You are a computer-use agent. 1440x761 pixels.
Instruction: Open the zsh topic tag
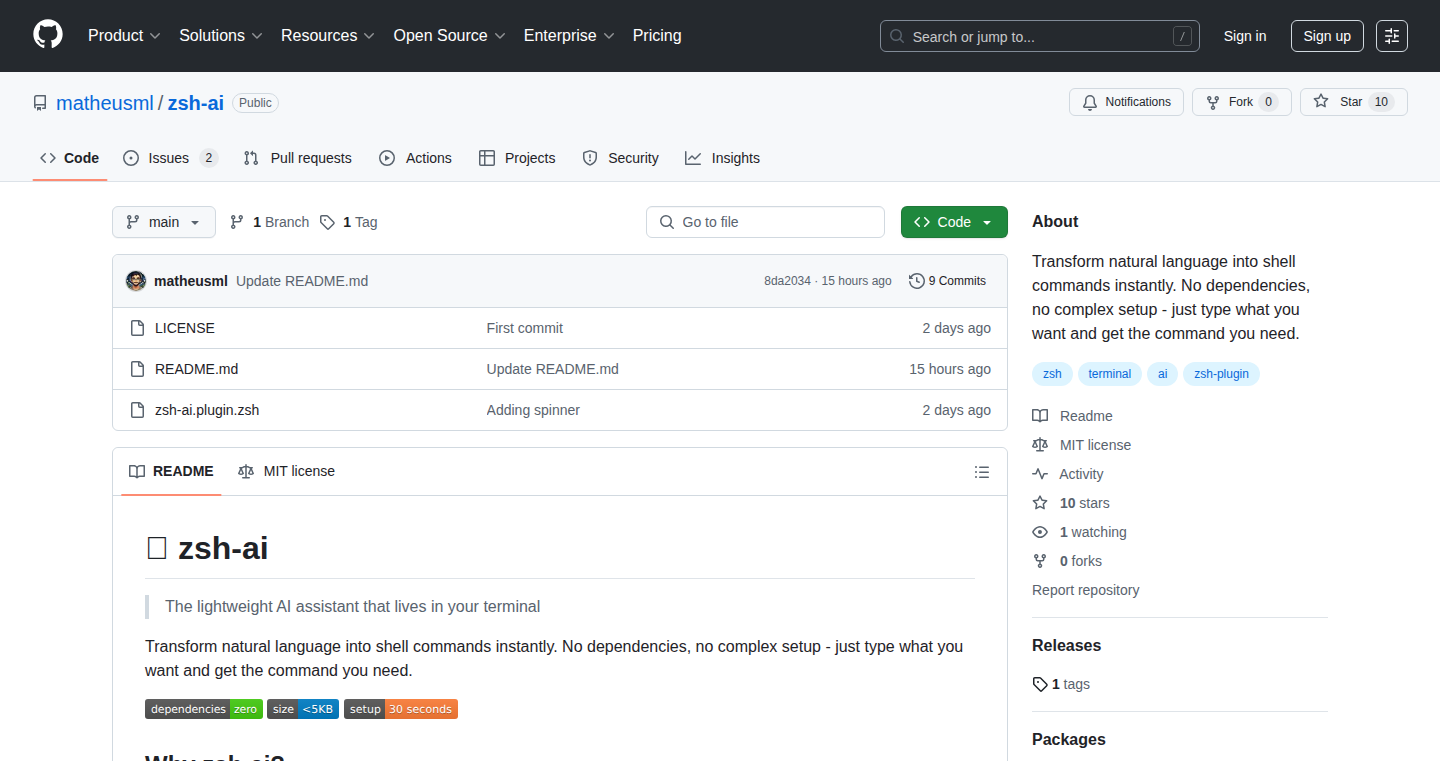pyautogui.click(x=1052, y=374)
